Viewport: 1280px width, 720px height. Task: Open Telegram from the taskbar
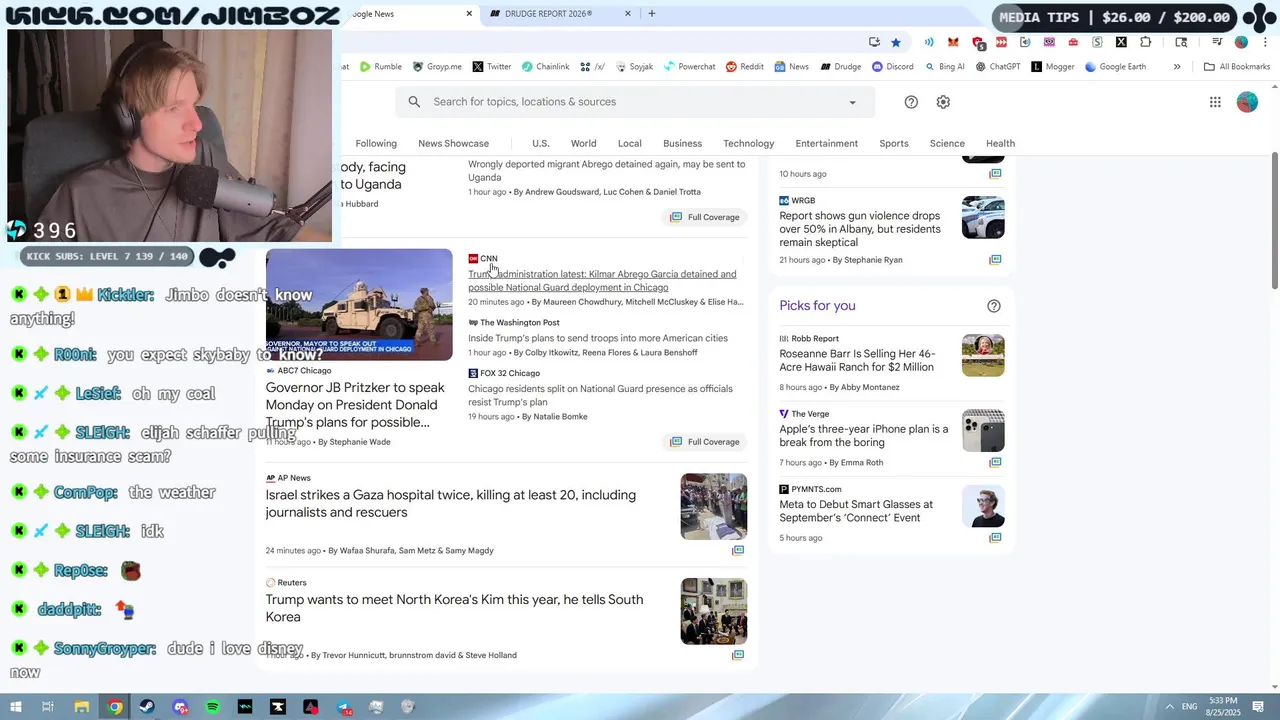343,707
